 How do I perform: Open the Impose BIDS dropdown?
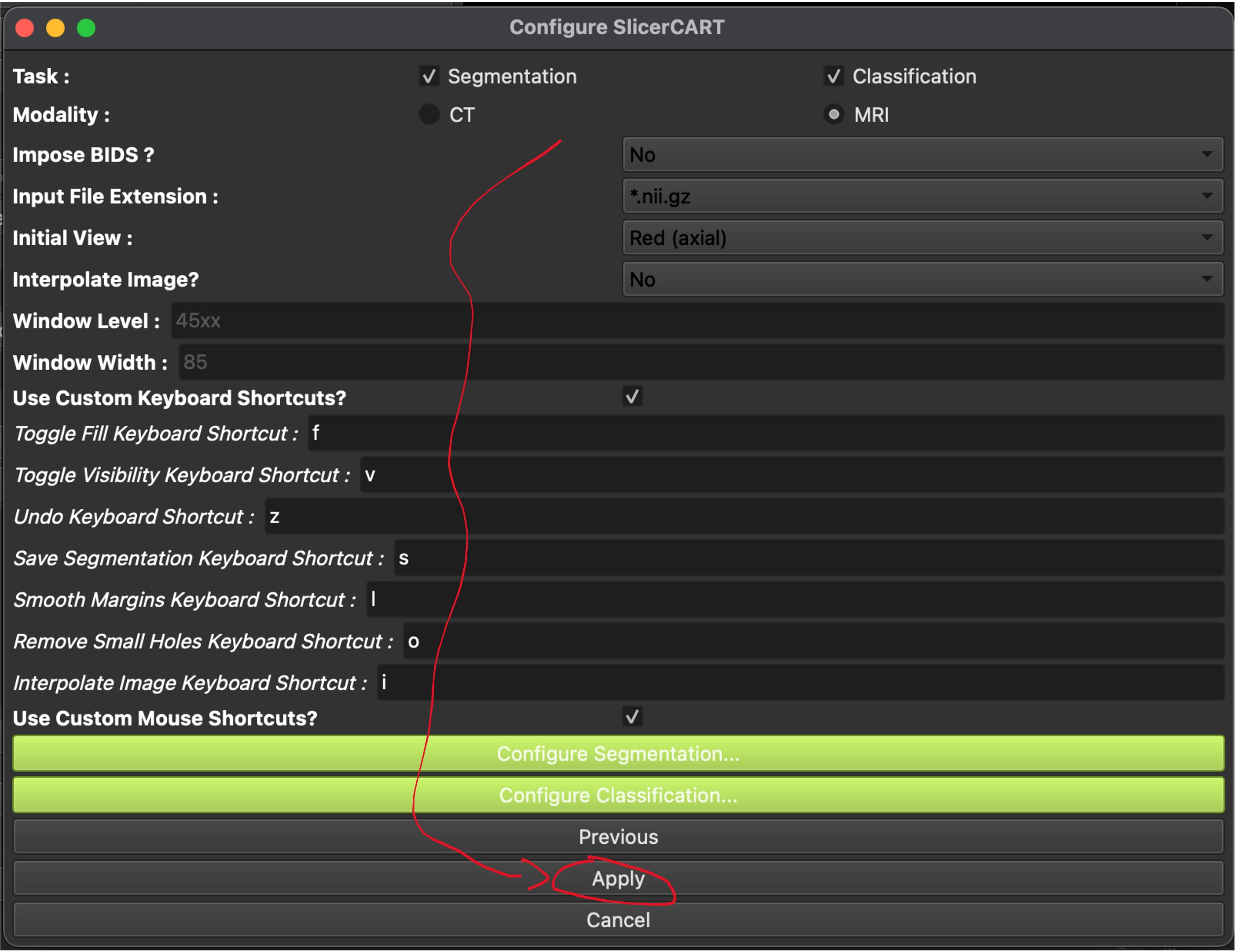[922, 154]
